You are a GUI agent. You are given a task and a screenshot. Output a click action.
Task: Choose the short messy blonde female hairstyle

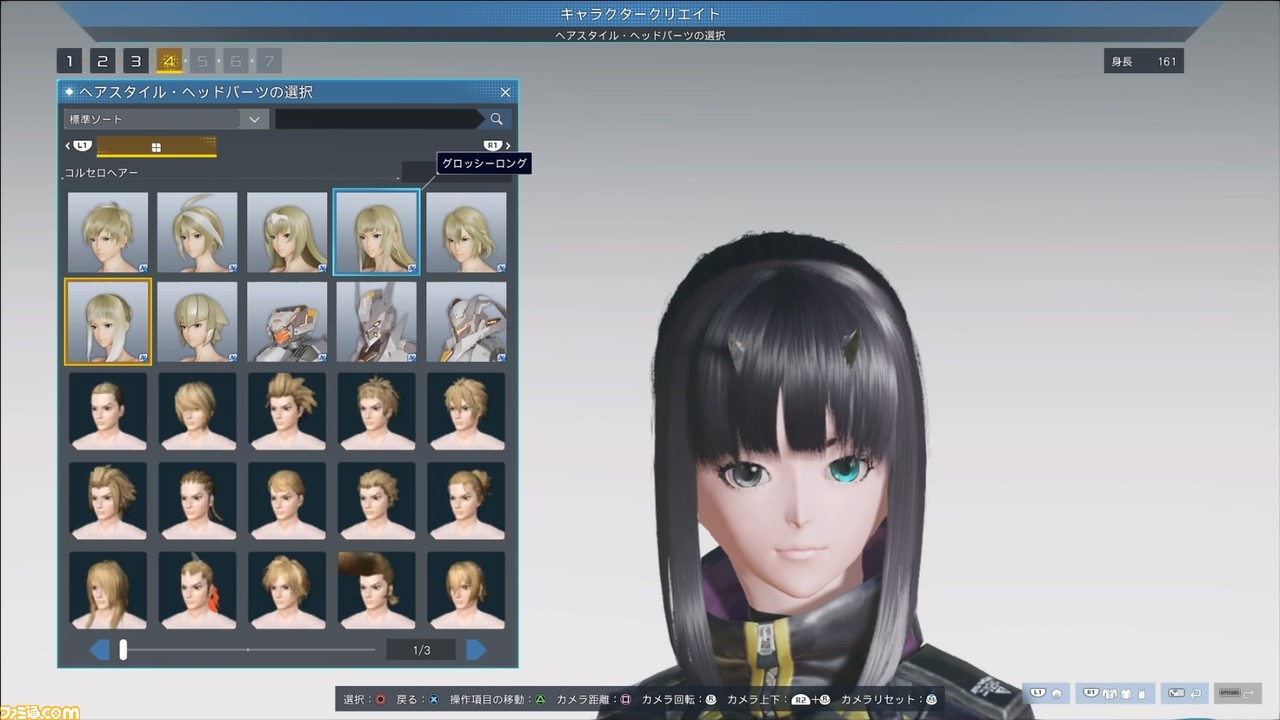[x=108, y=233]
